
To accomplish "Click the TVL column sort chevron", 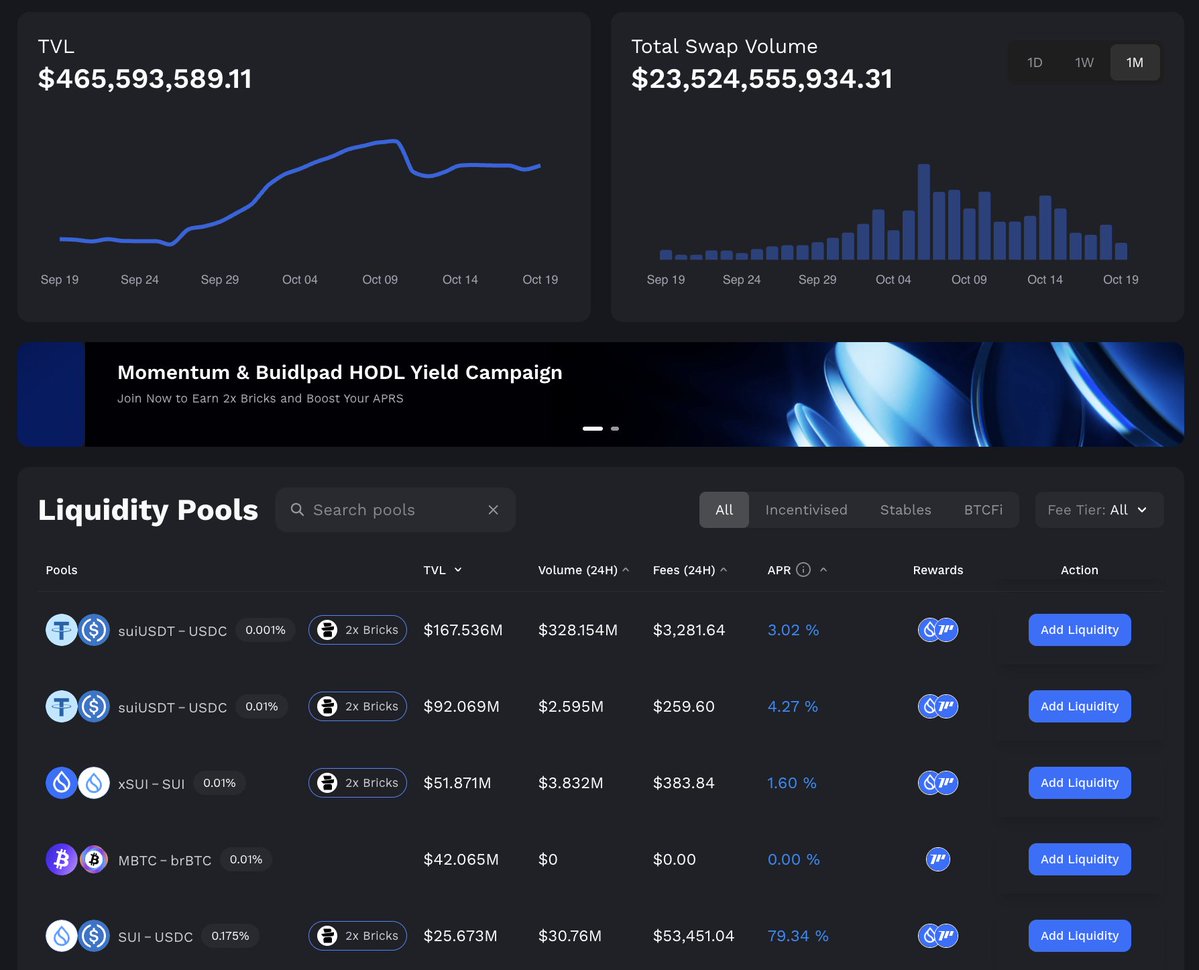I will tap(459, 569).
